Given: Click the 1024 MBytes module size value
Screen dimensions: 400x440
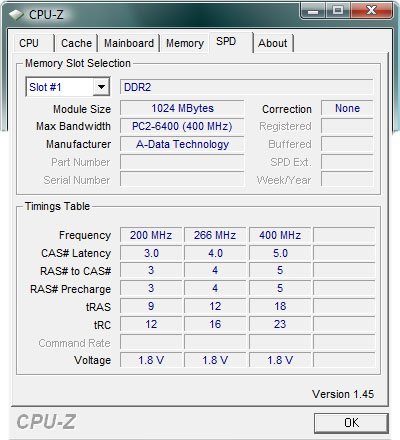Looking at the screenshot, I should click(182, 108).
